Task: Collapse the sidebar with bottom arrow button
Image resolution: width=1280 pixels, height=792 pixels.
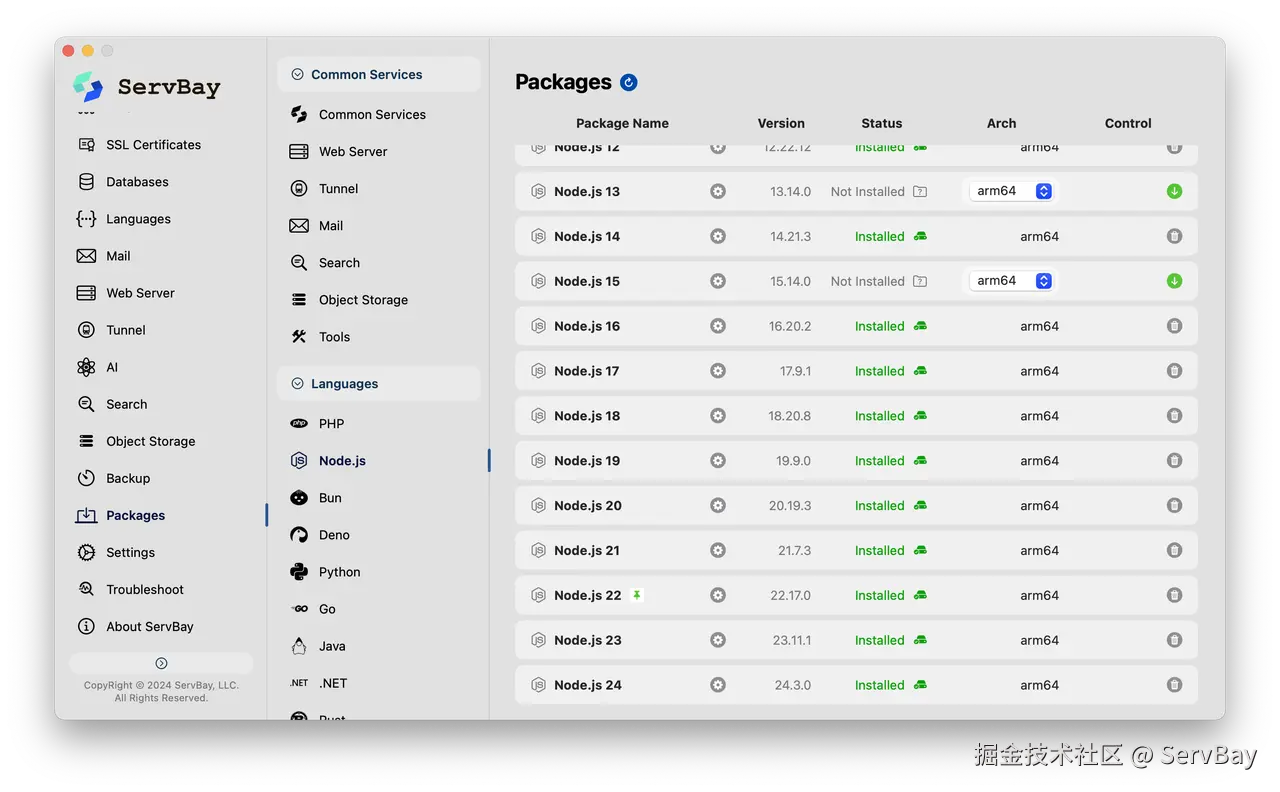Action: (x=161, y=664)
